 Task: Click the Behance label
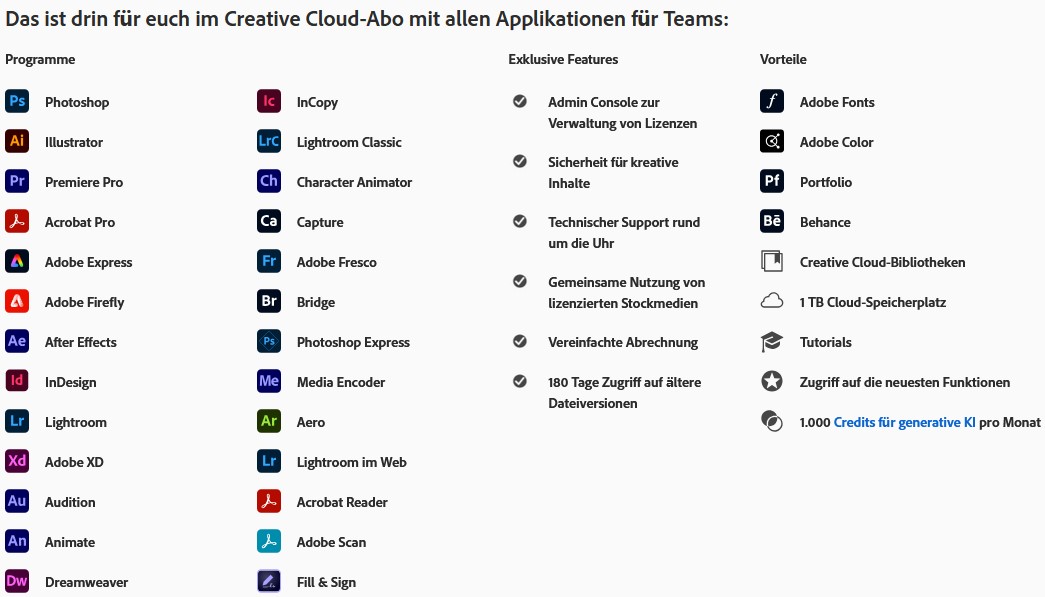click(825, 222)
